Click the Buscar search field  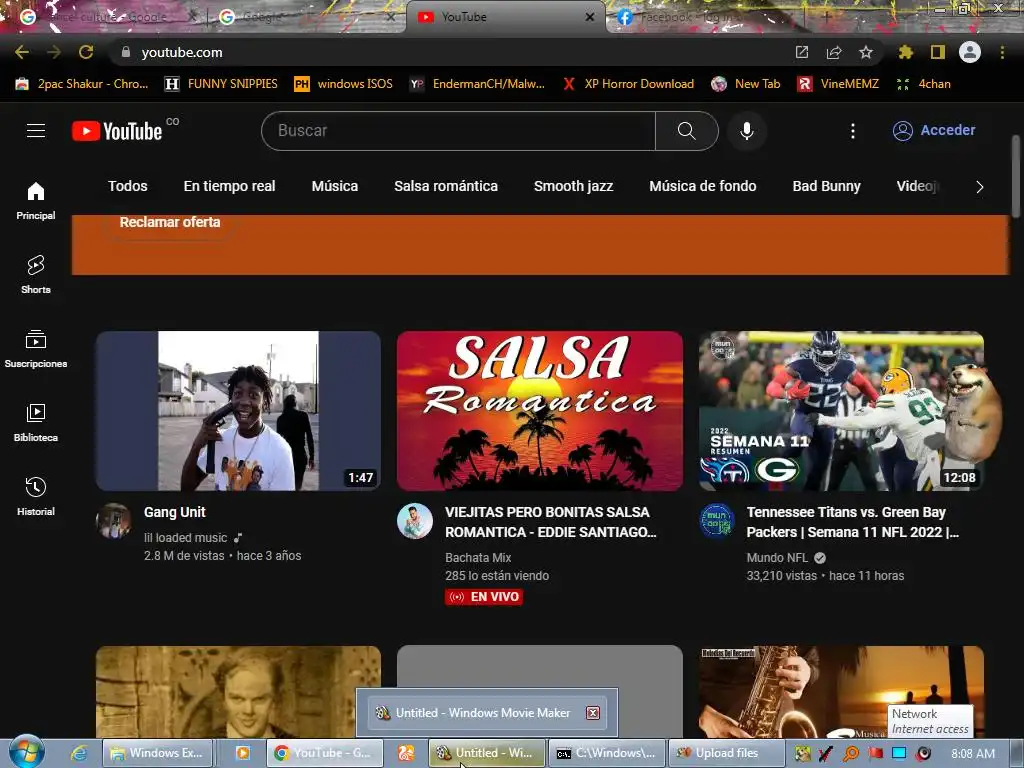click(x=458, y=131)
